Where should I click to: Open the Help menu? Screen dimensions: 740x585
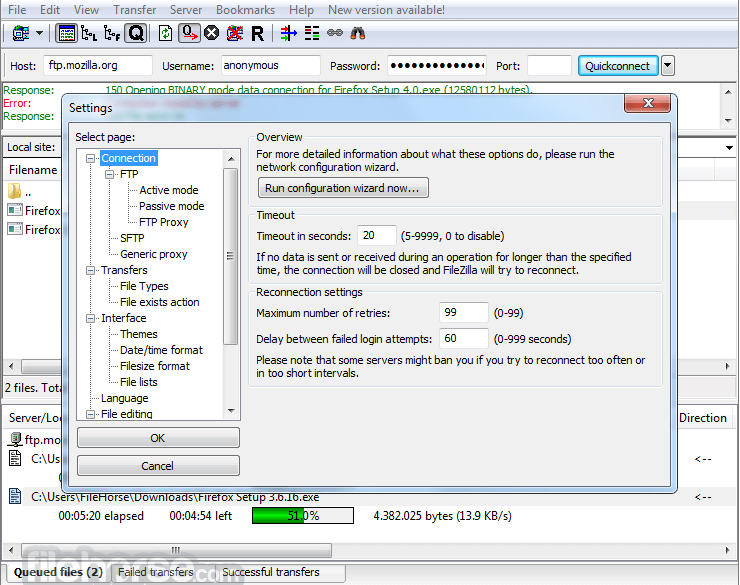point(301,10)
